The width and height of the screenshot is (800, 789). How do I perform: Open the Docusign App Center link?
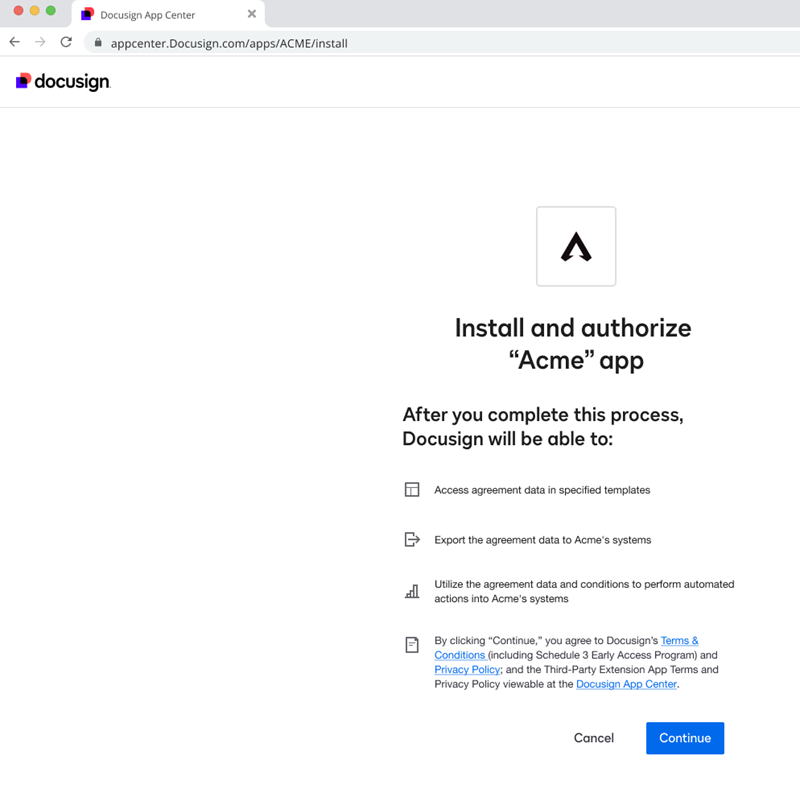pyautogui.click(x=626, y=684)
